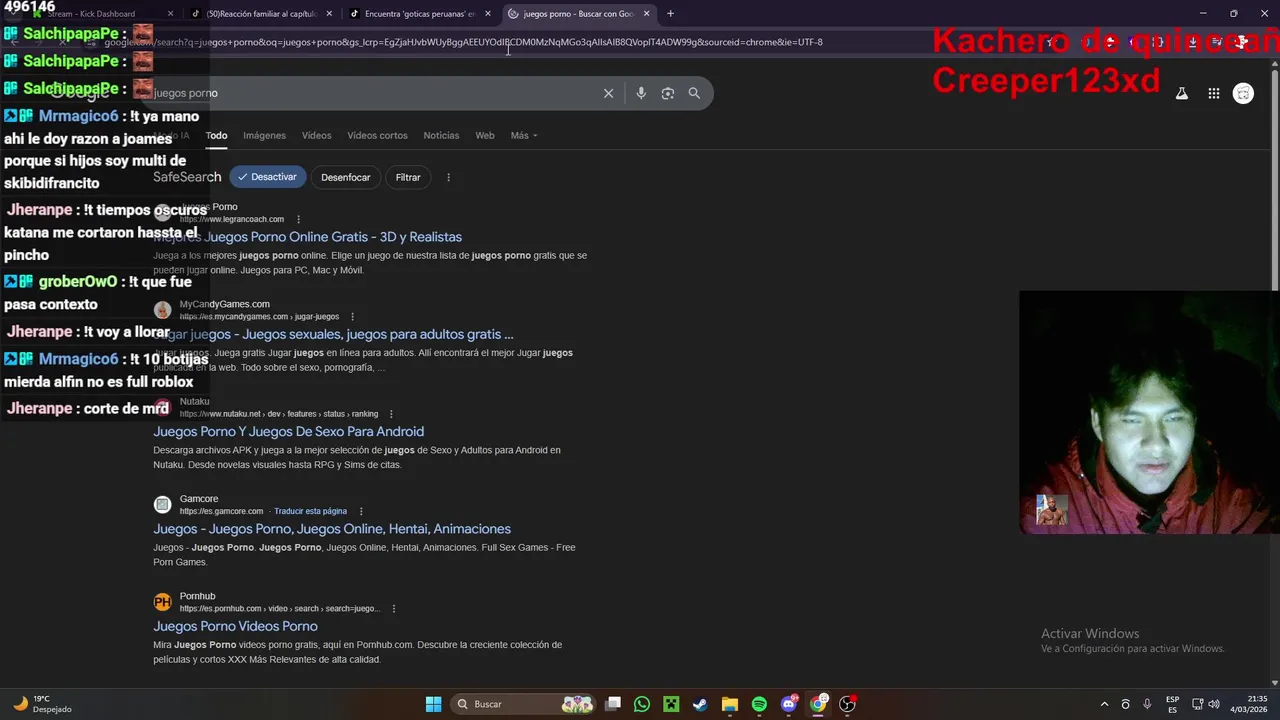Open Steam from the taskbar
This screenshot has width=1280, height=720.
click(700, 704)
